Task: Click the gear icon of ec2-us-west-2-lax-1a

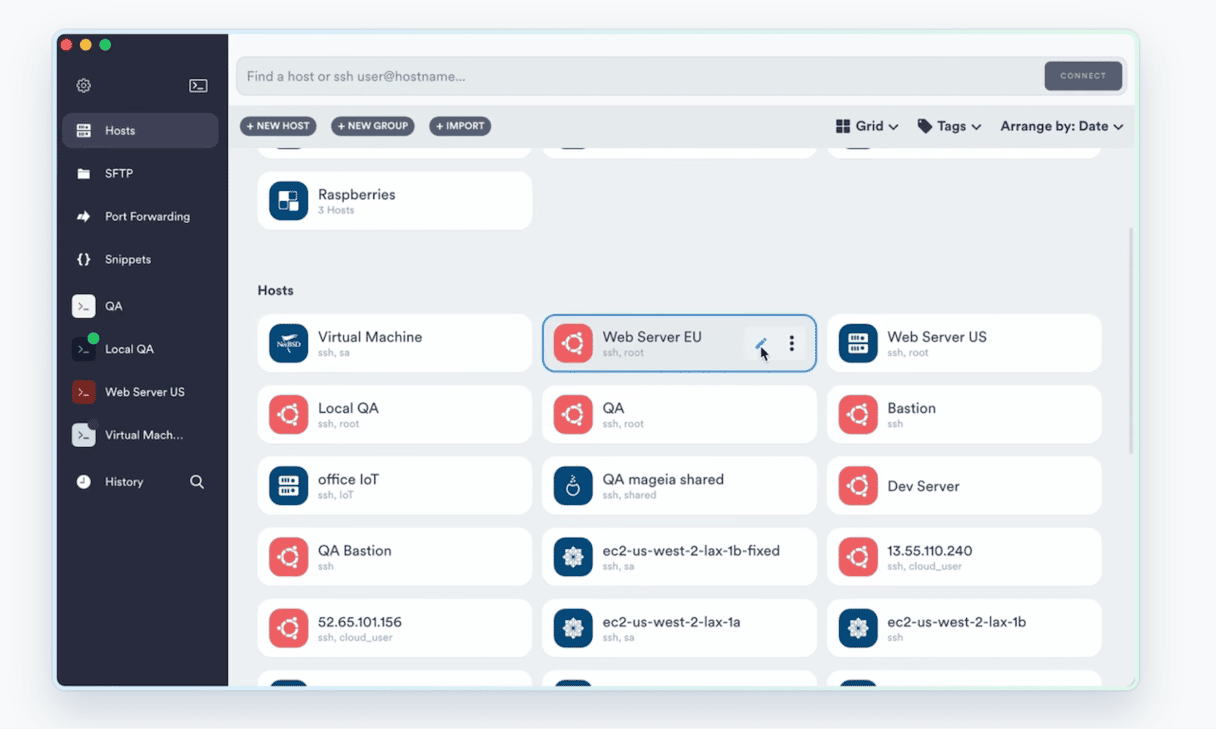Action: (x=573, y=628)
